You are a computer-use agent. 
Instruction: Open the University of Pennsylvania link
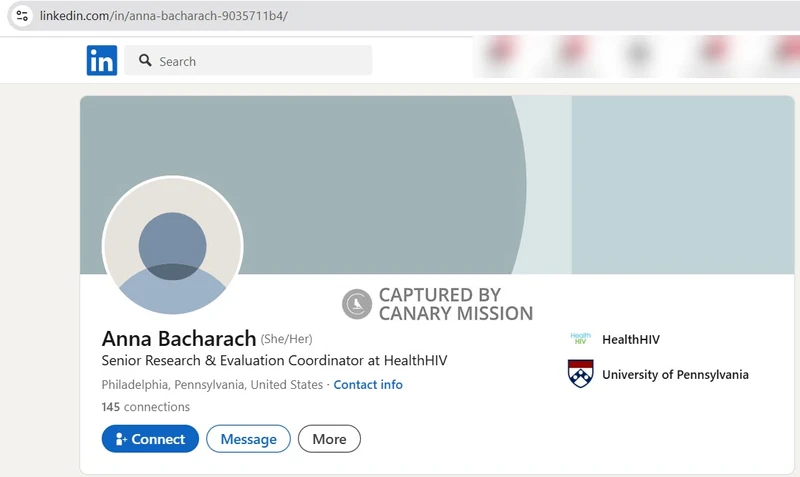(x=675, y=374)
